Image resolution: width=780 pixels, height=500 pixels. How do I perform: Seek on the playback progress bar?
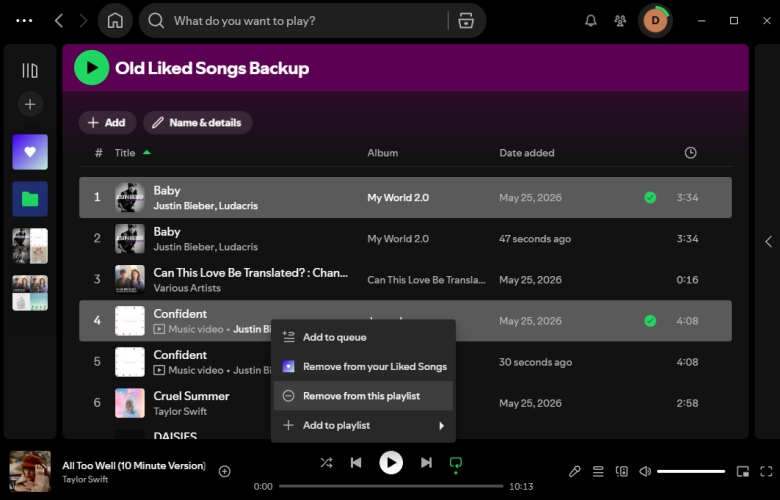click(391, 486)
